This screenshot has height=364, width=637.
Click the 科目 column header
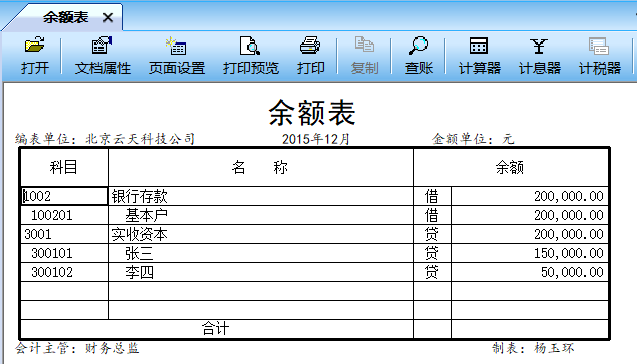pos(65,167)
